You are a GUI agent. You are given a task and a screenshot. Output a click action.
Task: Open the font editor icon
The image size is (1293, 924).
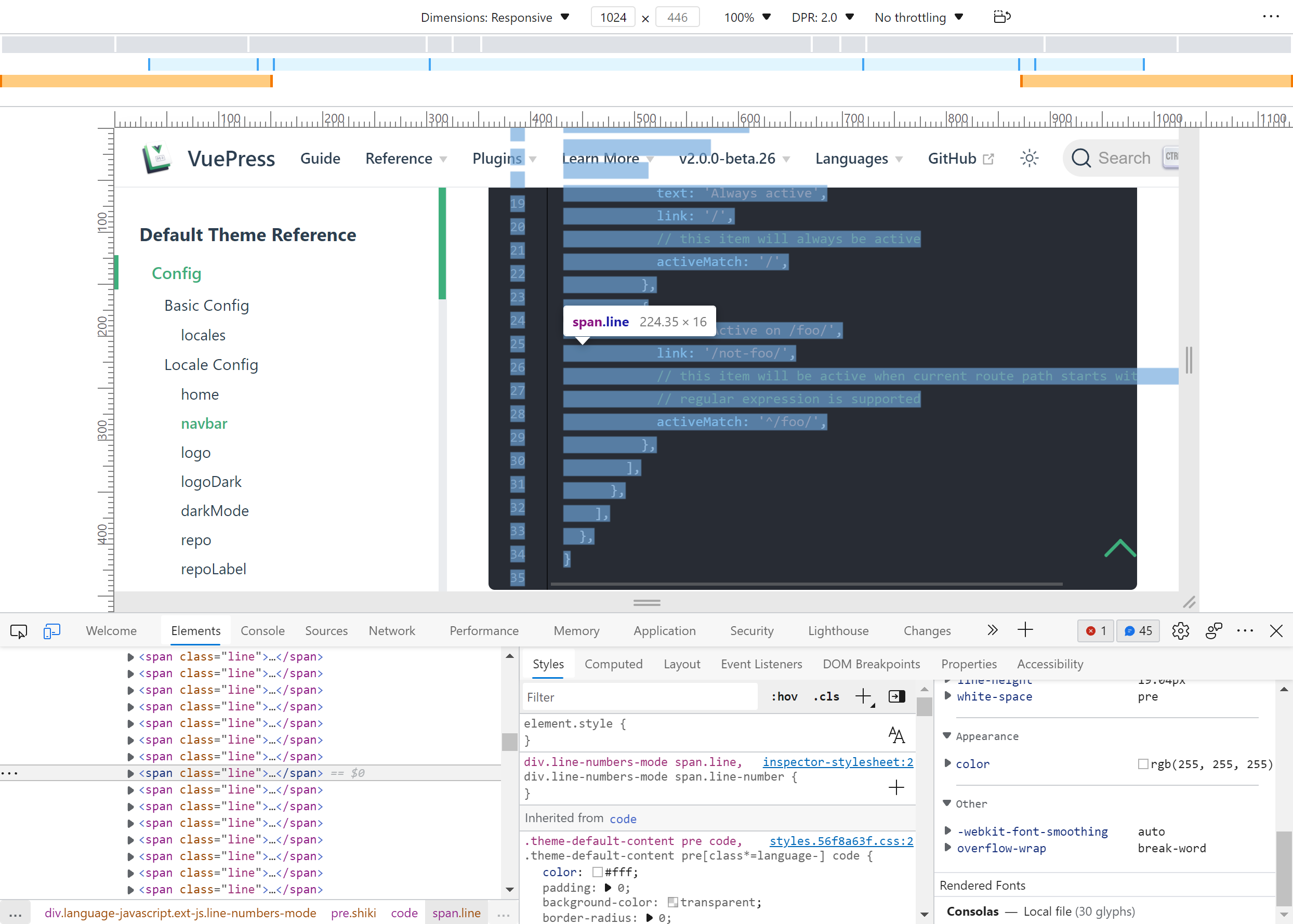(896, 735)
